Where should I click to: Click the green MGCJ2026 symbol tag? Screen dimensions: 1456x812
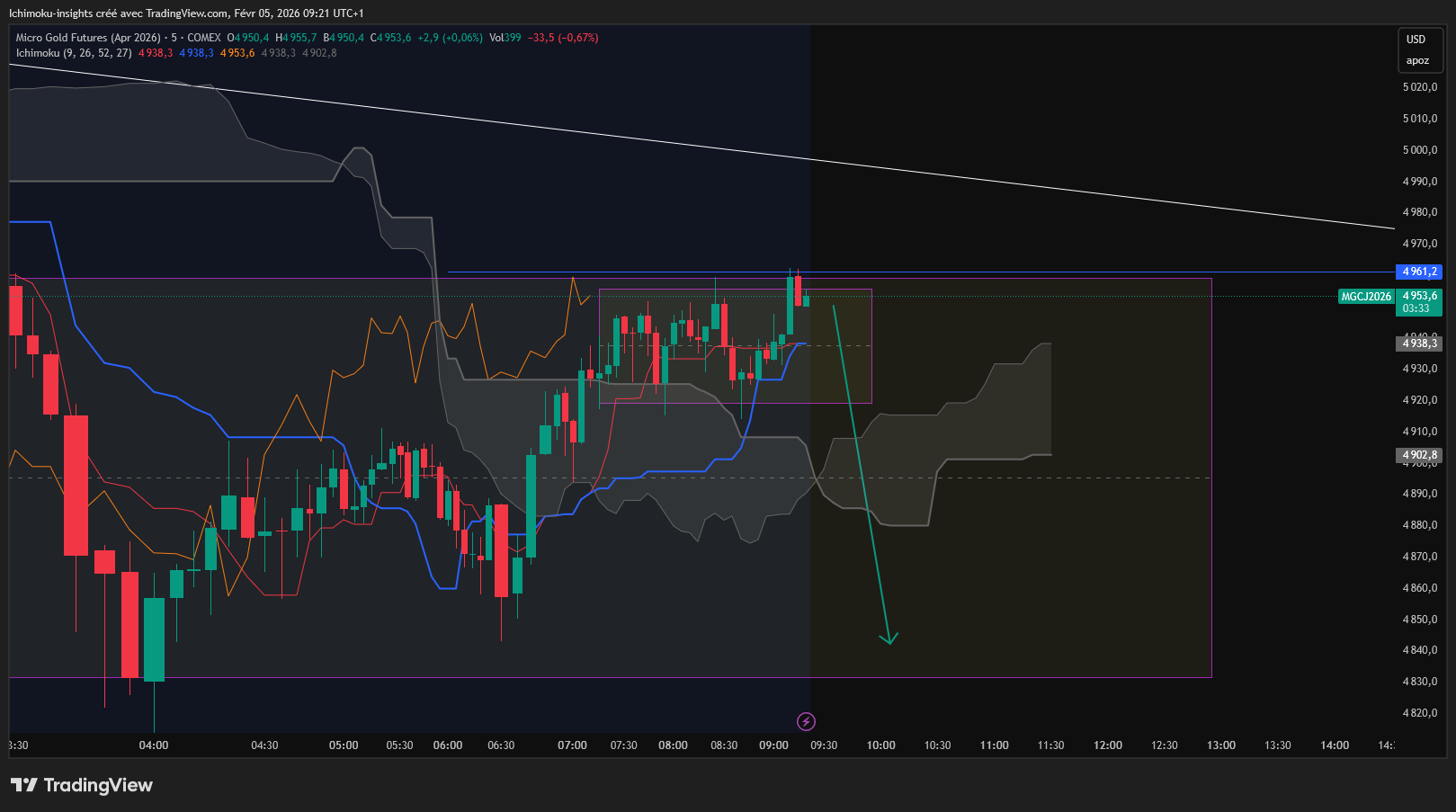[1366, 297]
